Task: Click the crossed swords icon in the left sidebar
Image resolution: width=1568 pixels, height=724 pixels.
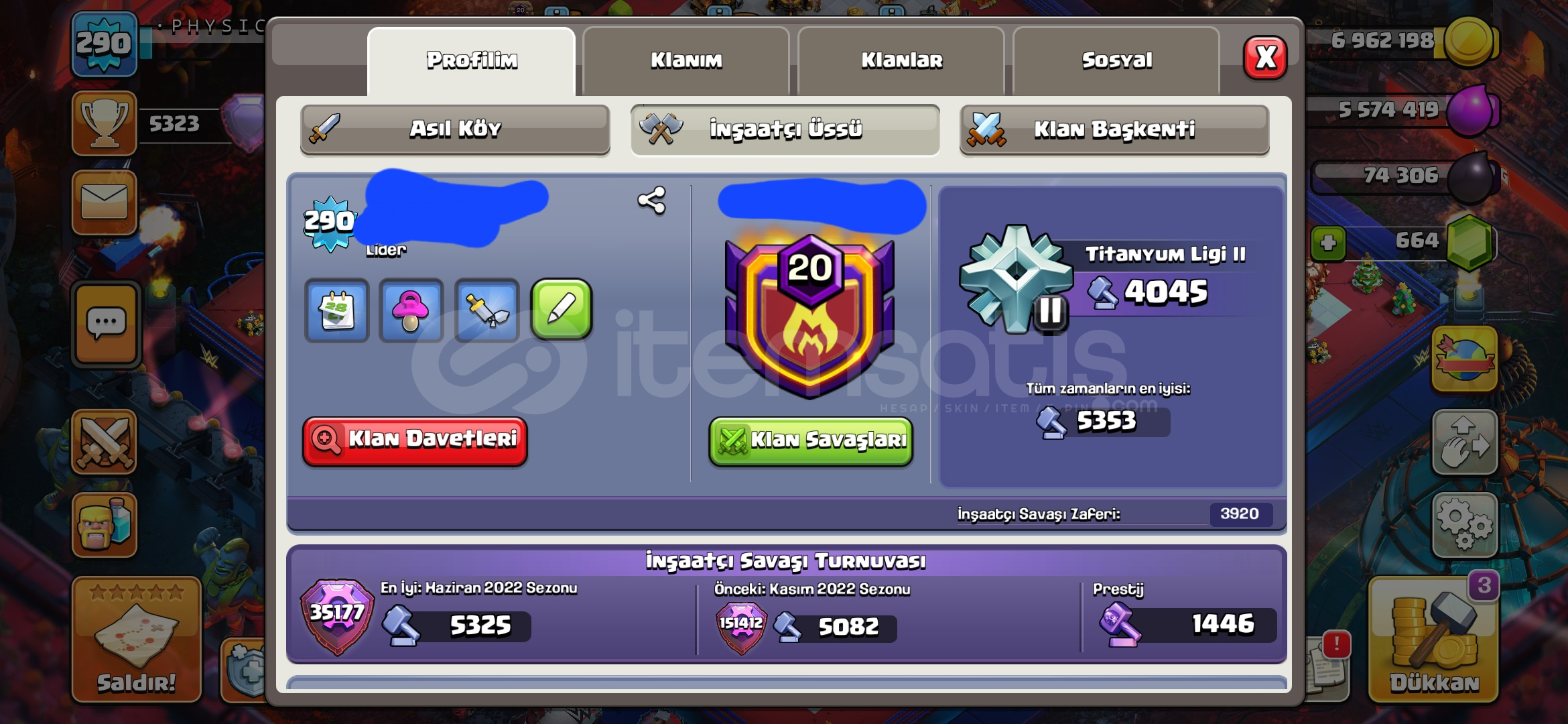Action: pyautogui.click(x=104, y=442)
